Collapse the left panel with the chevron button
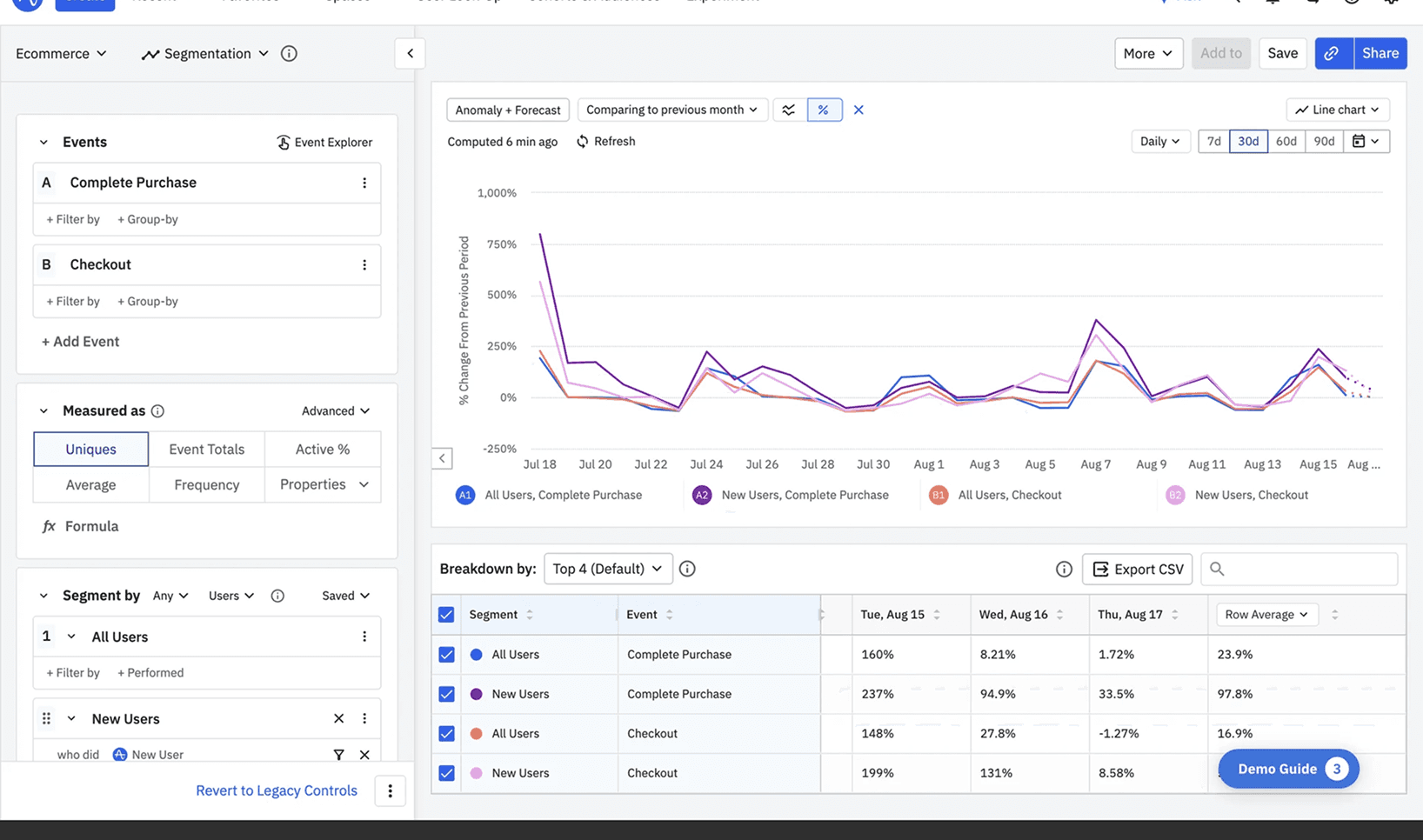Image resolution: width=1423 pixels, height=840 pixels. tap(411, 54)
